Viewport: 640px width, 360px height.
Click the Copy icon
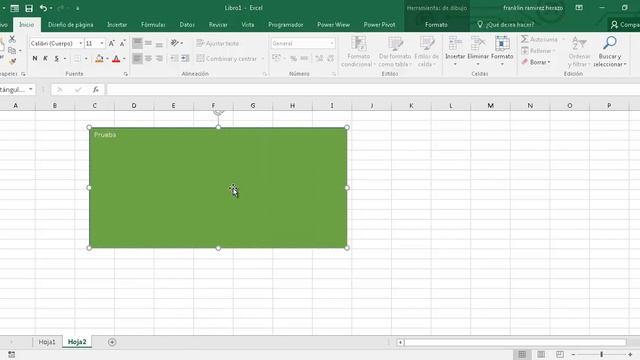[12, 51]
